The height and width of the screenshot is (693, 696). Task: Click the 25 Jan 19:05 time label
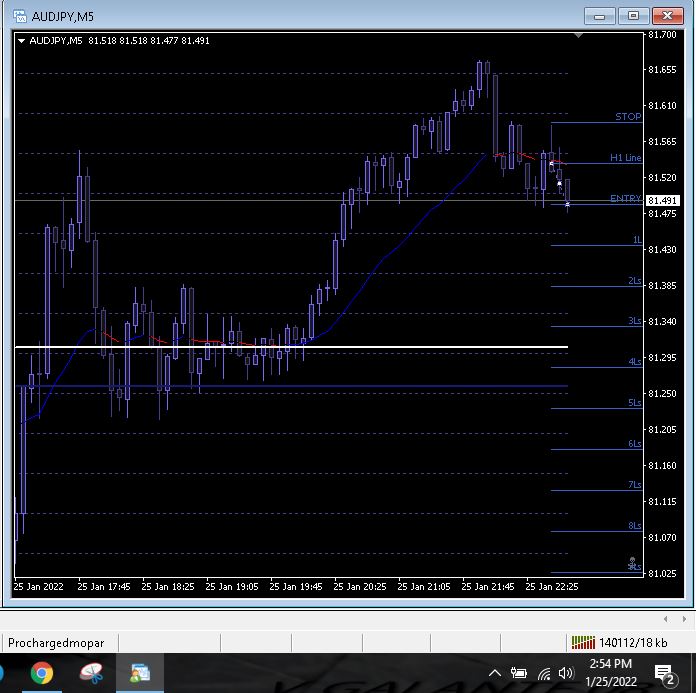point(232,586)
